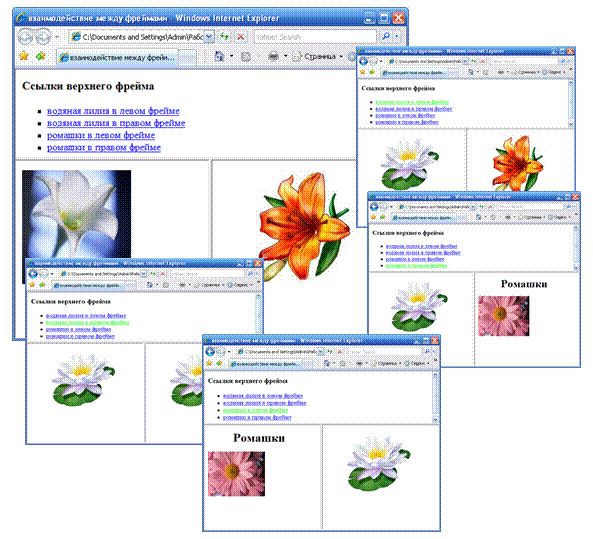Open link водяная лилия в правом фрейме
This screenshot has height=539, width=593.
pyautogui.click(x=116, y=123)
